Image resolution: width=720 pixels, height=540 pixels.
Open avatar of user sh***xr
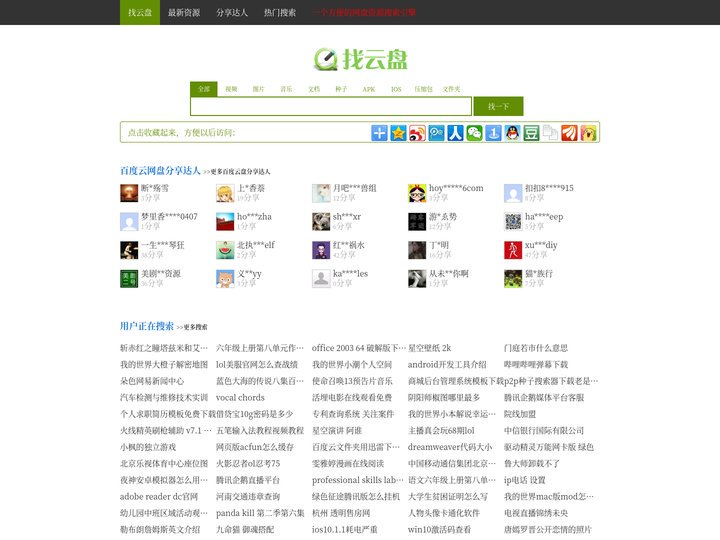(x=321, y=222)
